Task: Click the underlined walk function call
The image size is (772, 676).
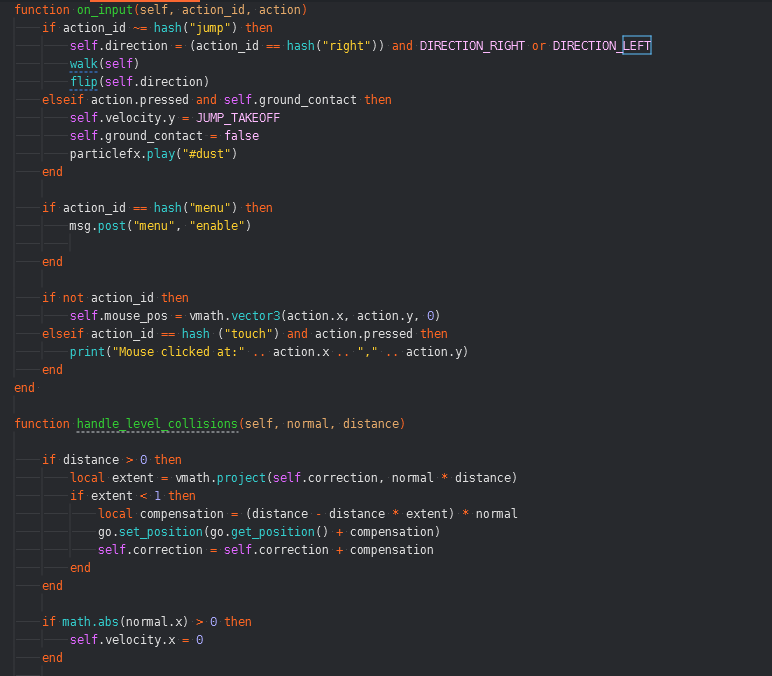Action: [x=83, y=64]
